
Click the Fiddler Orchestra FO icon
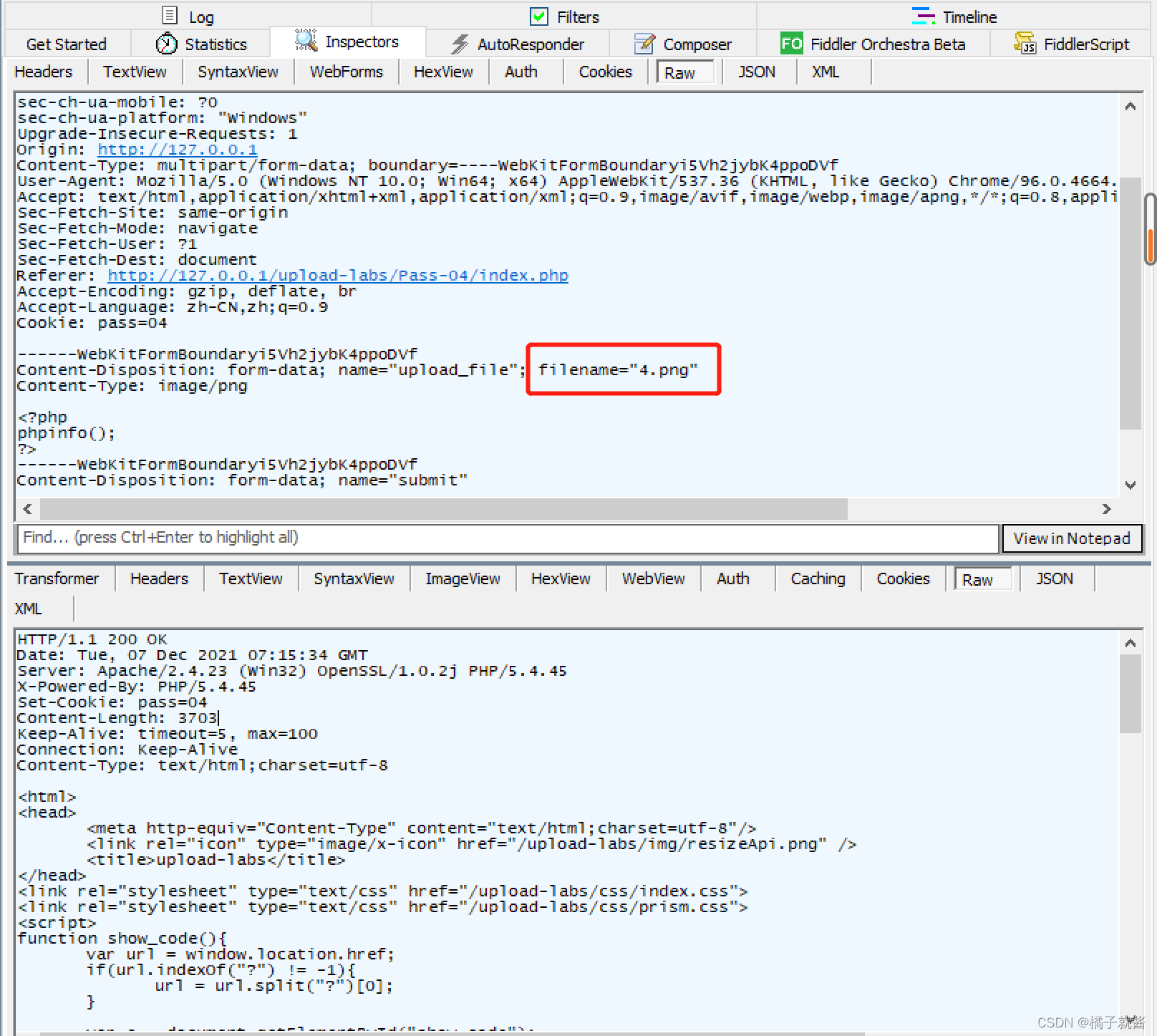point(791,44)
